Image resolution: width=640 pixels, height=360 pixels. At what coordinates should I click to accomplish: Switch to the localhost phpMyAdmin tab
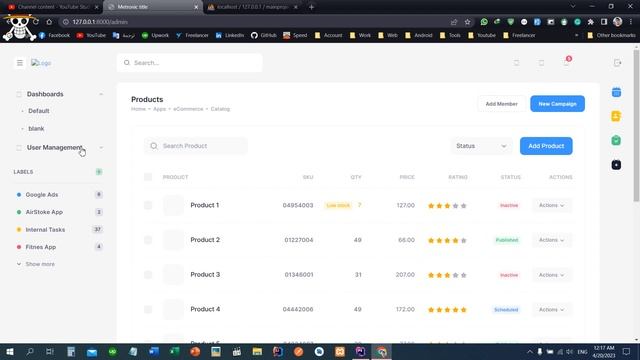tap(252, 7)
